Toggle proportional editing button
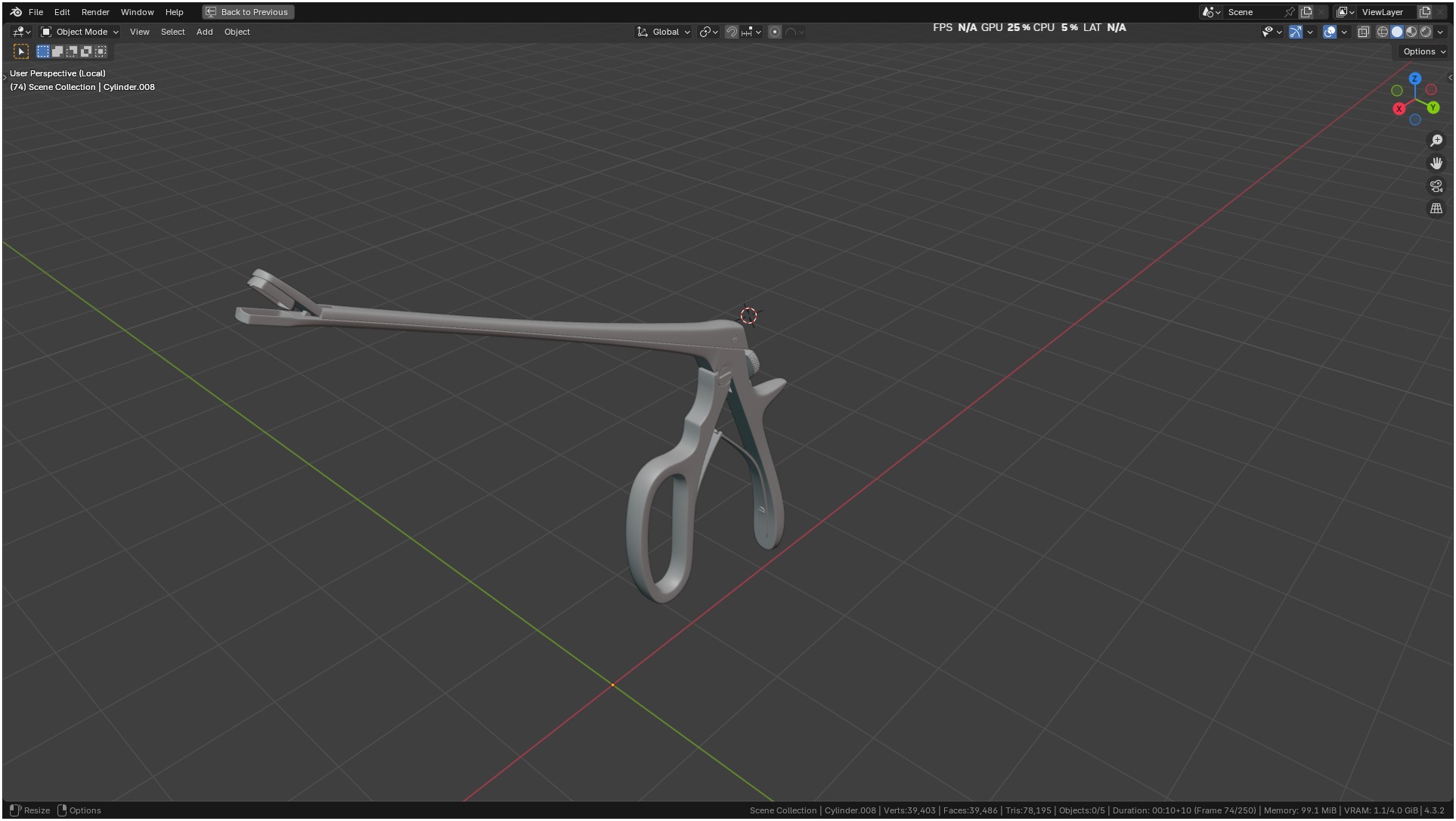Screen dimensions: 1456x821 tap(775, 32)
